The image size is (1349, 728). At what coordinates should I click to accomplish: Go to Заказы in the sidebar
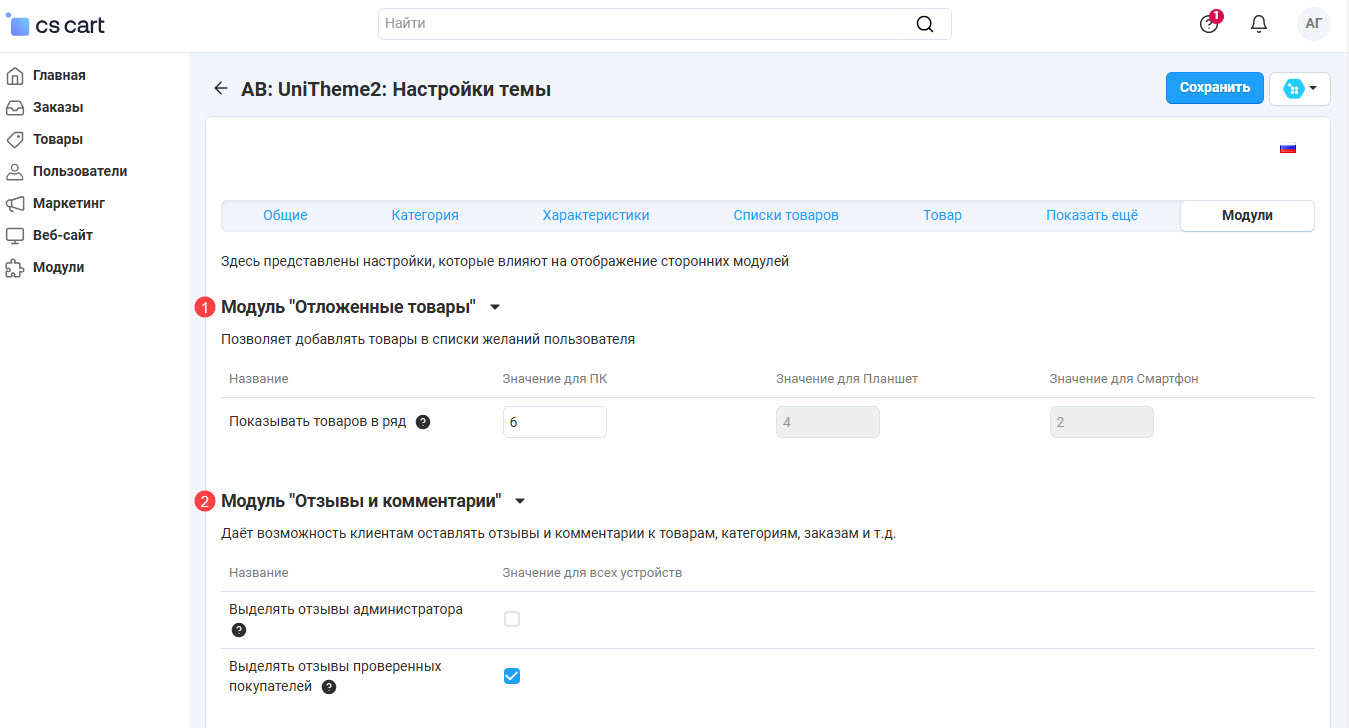click(58, 107)
